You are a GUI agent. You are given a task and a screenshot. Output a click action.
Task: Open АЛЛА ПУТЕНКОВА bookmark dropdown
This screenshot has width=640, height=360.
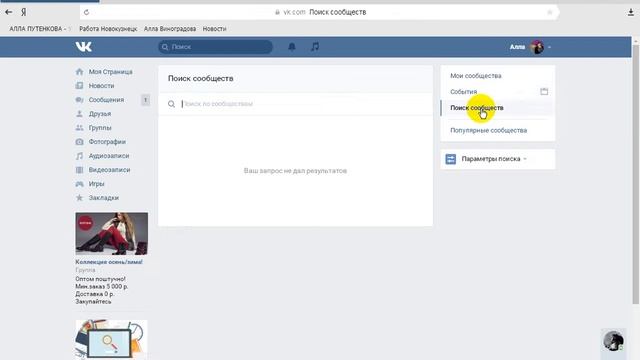(40, 29)
